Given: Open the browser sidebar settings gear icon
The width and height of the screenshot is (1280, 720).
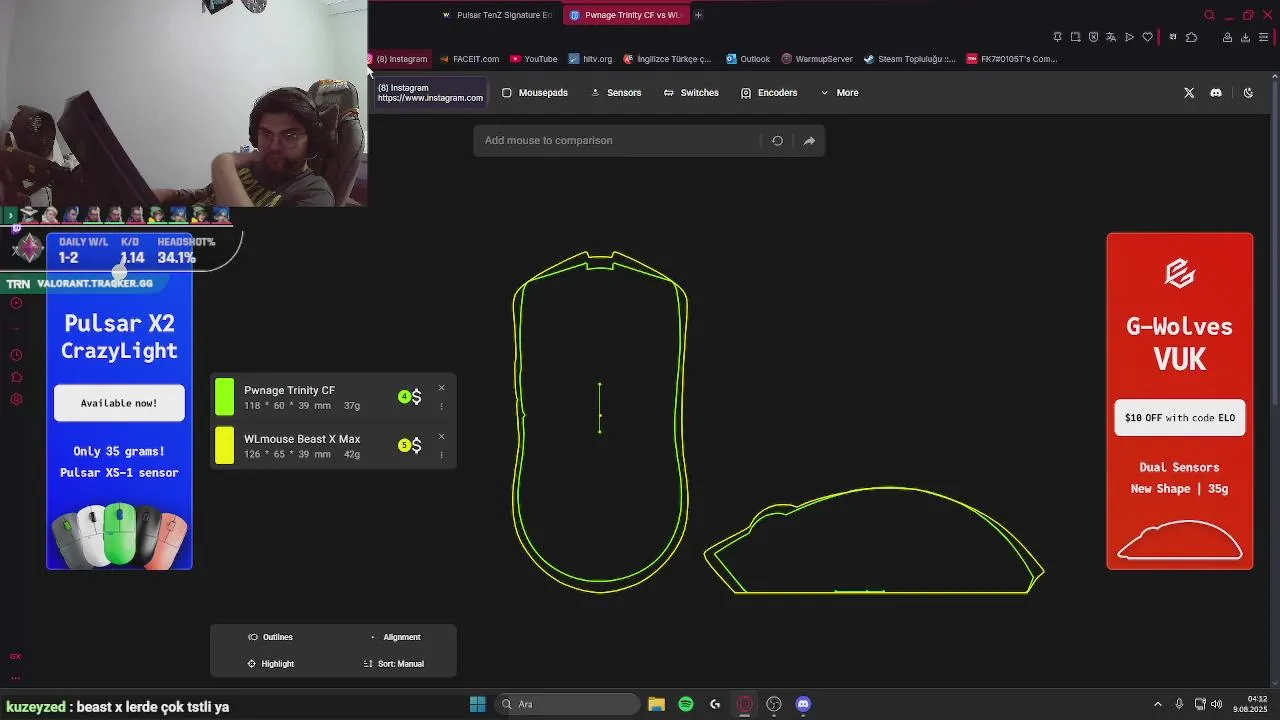Looking at the screenshot, I should click(16, 400).
